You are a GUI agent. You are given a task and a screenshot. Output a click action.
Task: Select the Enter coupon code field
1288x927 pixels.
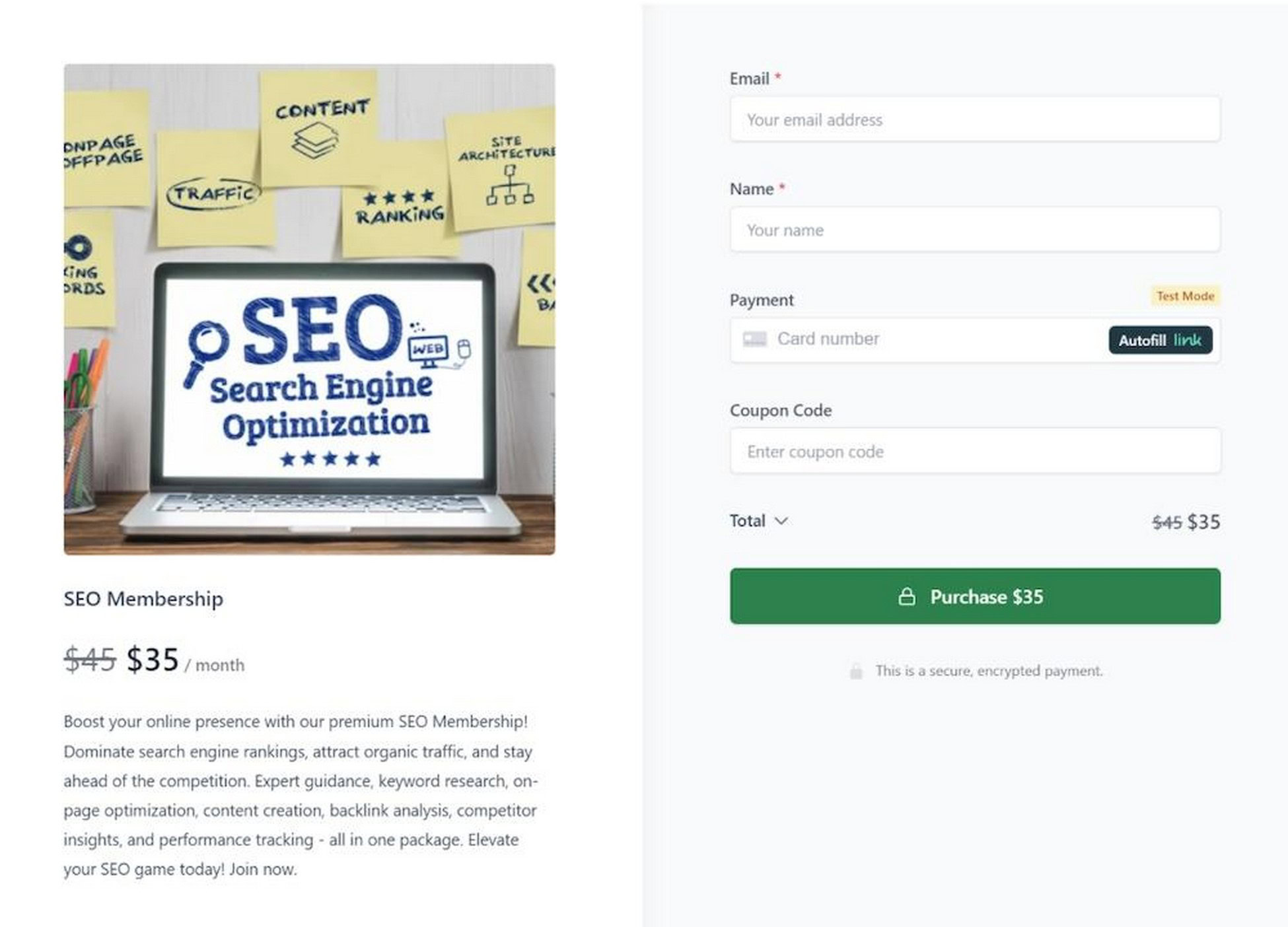tap(975, 452)
